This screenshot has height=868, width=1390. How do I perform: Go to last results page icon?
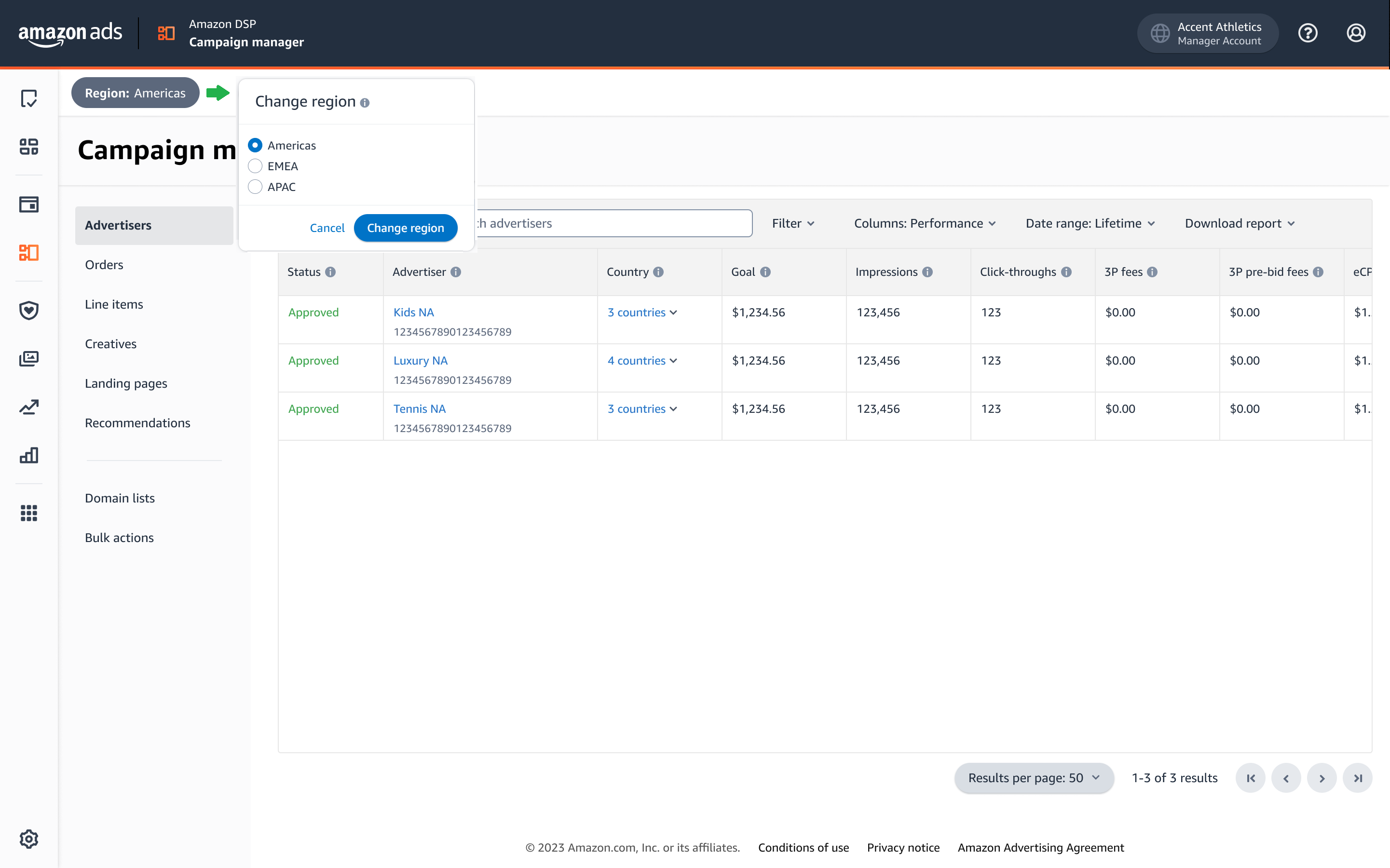coord(1357,778)
